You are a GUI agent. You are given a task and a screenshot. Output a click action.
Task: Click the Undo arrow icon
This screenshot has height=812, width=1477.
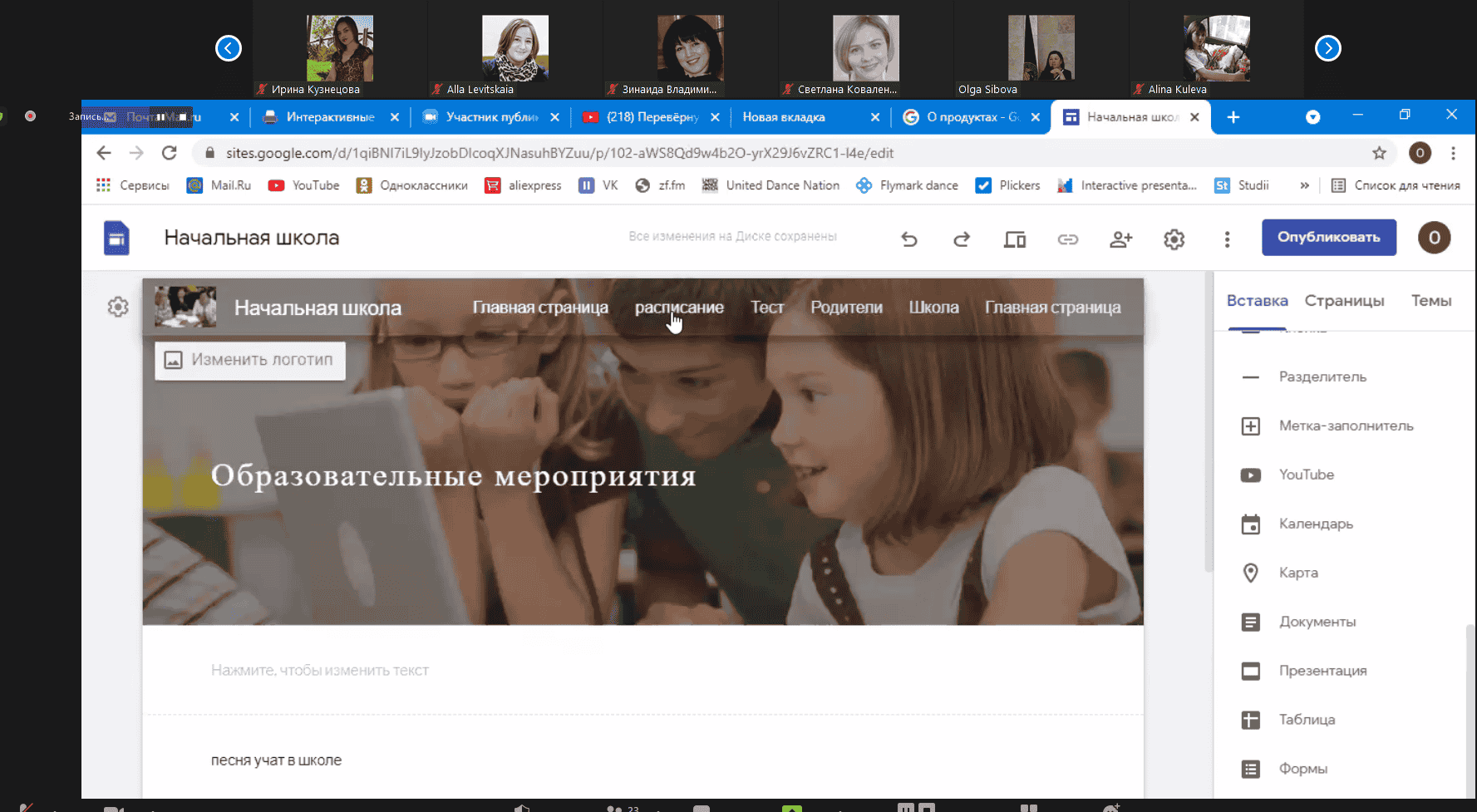[x=909, y=239]
